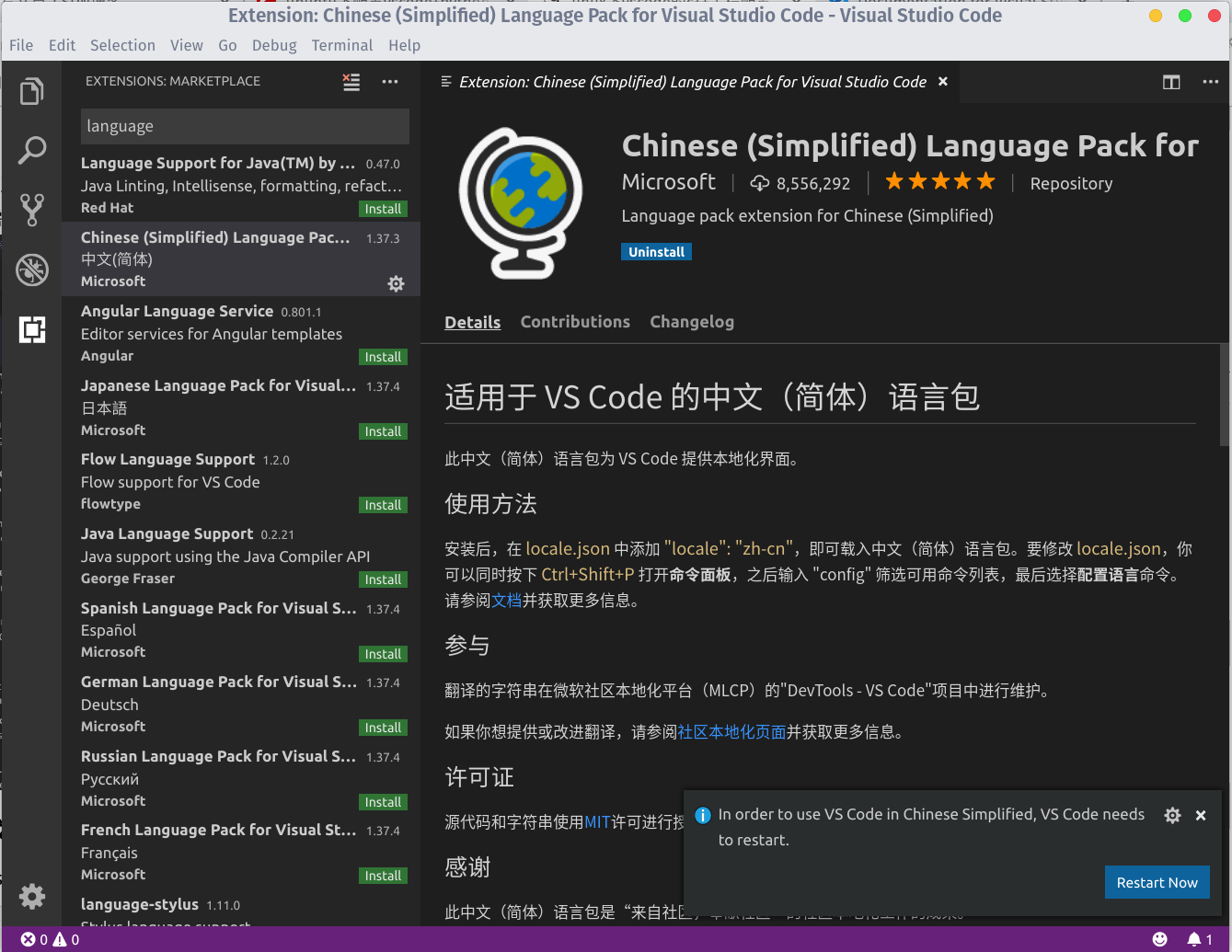Click the feedback smiley in status bar
This screenshot has width=1232, height=952.
pos(1160,939)
